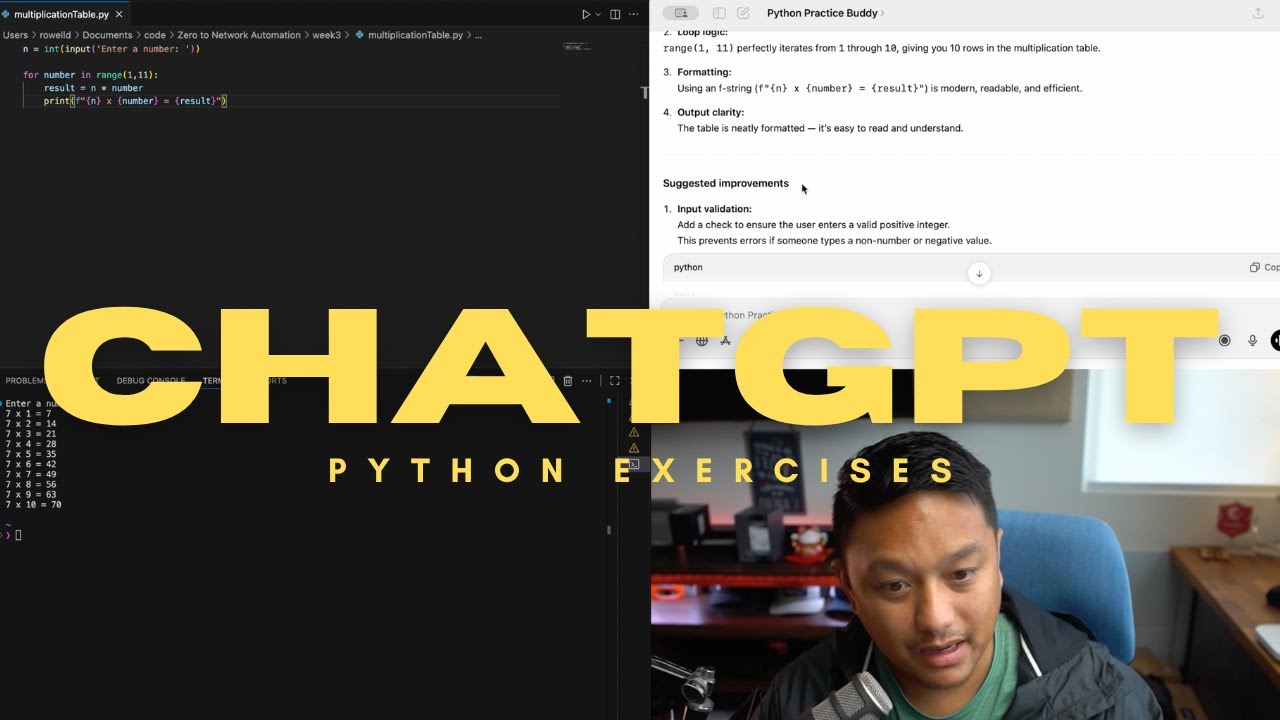This screenshot has height=720, width=1280.
Task: Select the lowest warning terminal entry
Action: pyautogui.click(x=634, y=448)
